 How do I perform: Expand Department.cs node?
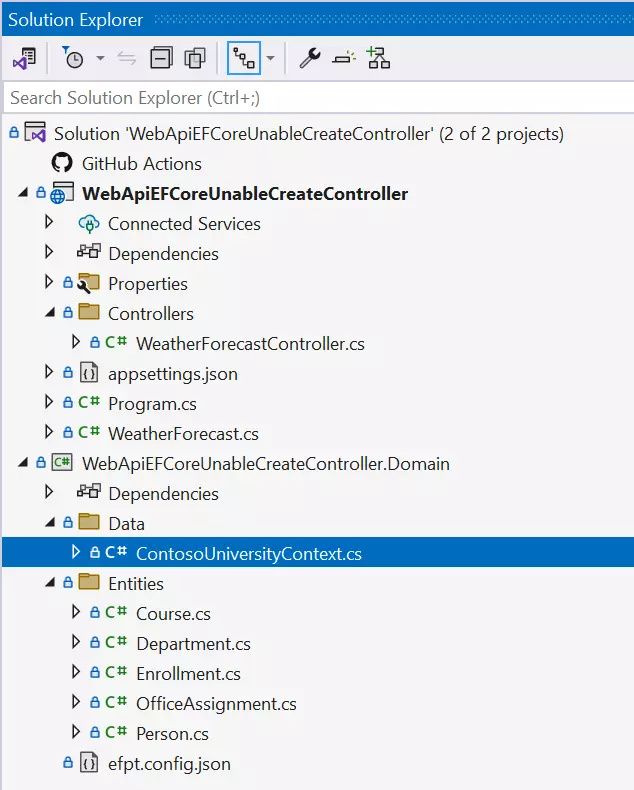click(76, 642)
